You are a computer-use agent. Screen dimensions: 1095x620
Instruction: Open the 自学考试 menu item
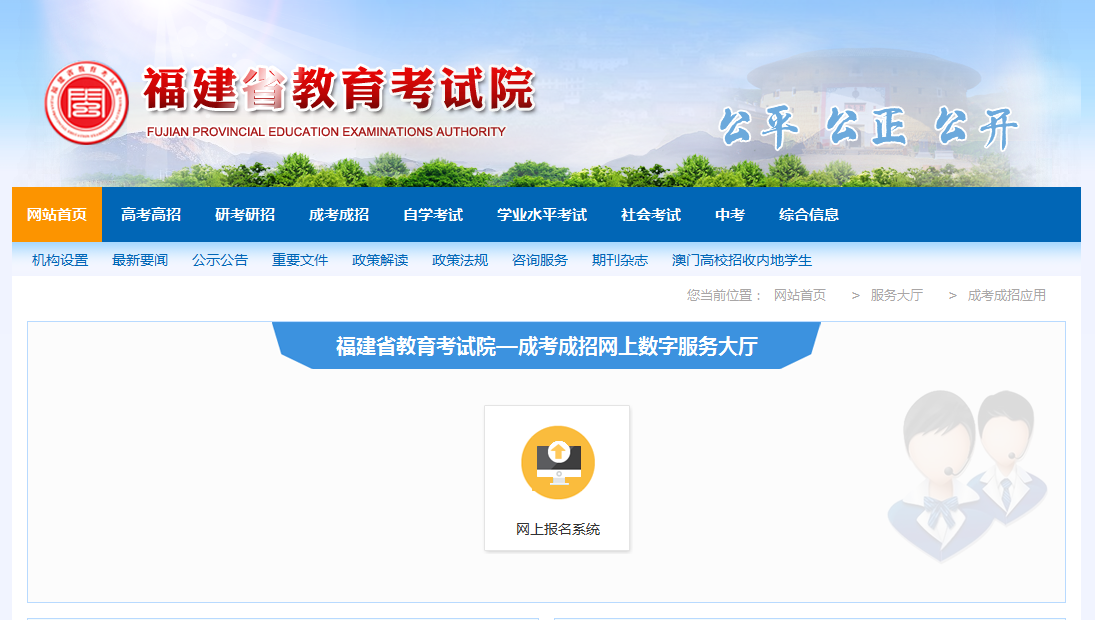[x=433, y=214]
